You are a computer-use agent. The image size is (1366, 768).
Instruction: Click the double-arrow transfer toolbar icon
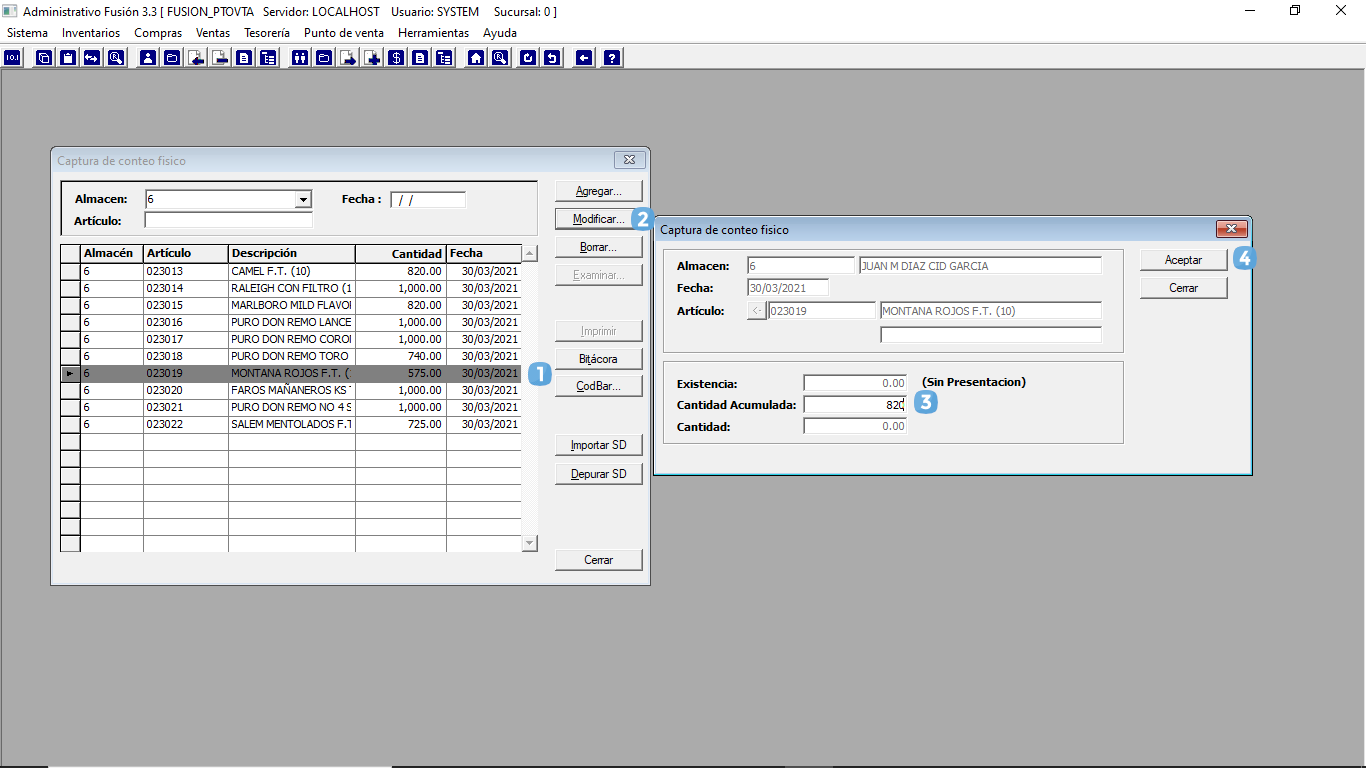(92, 58)
